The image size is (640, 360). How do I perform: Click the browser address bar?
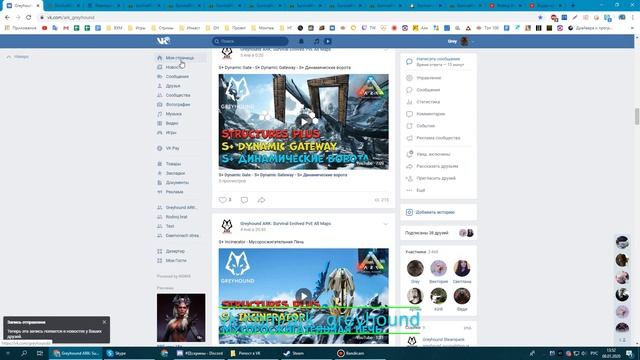click(286, 18)
